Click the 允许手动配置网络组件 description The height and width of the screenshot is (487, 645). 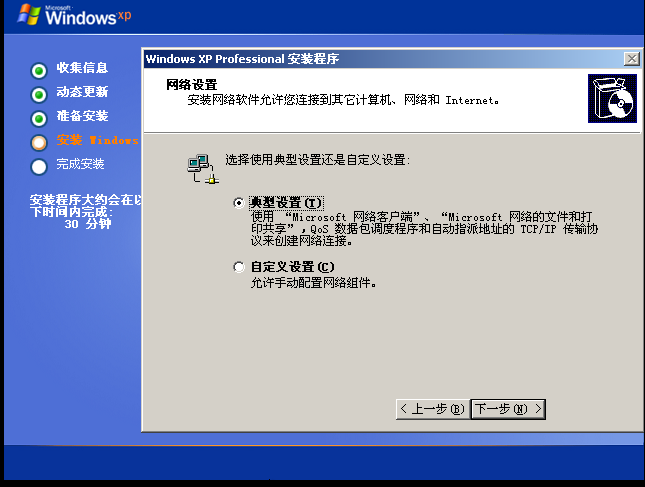pos(313,283)
